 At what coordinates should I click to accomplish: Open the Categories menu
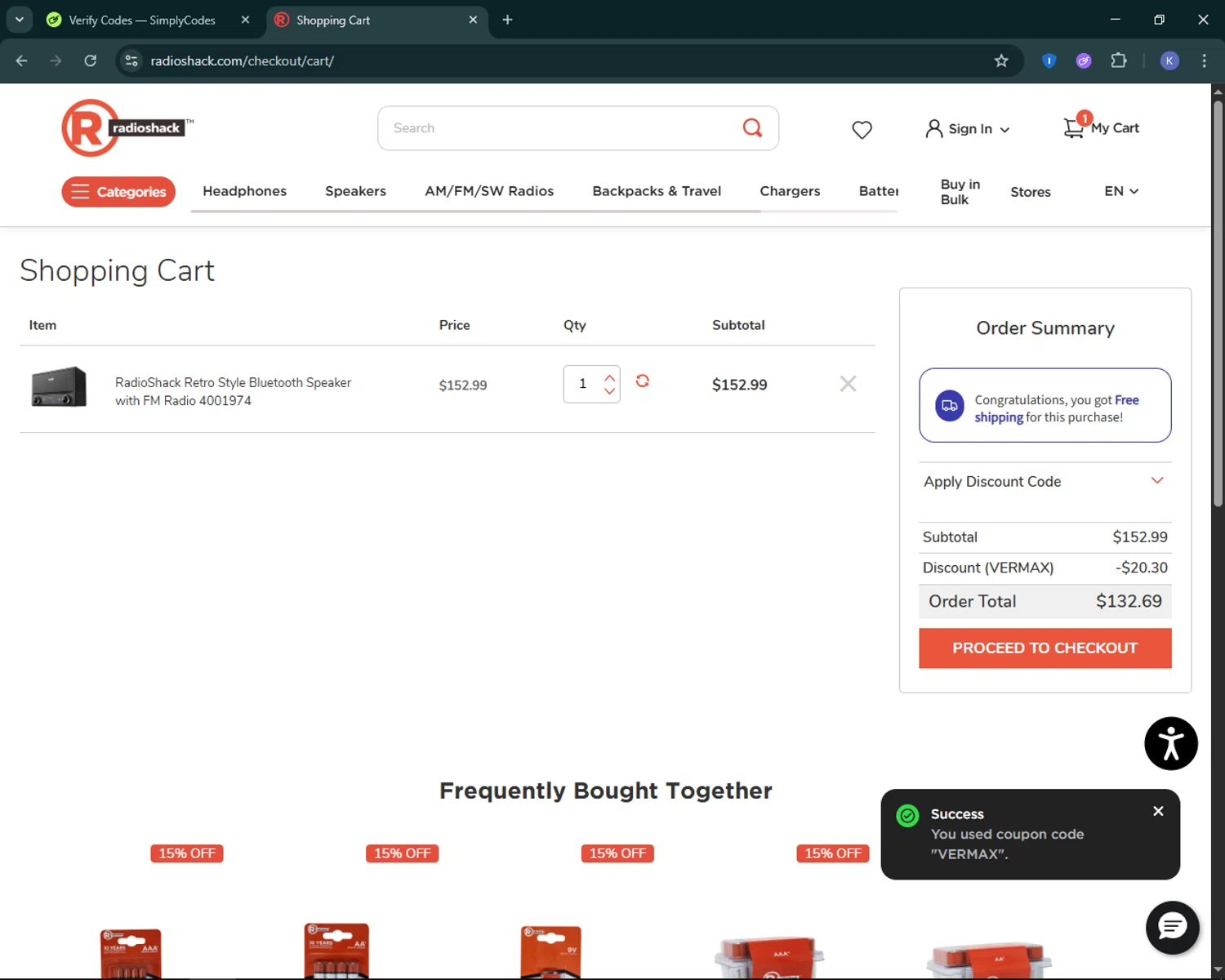(x=118, y=192)
